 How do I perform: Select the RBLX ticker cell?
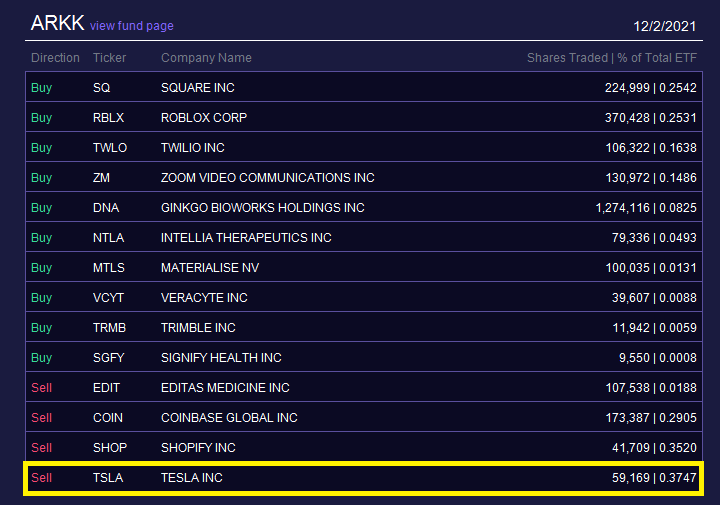[108, 118]
